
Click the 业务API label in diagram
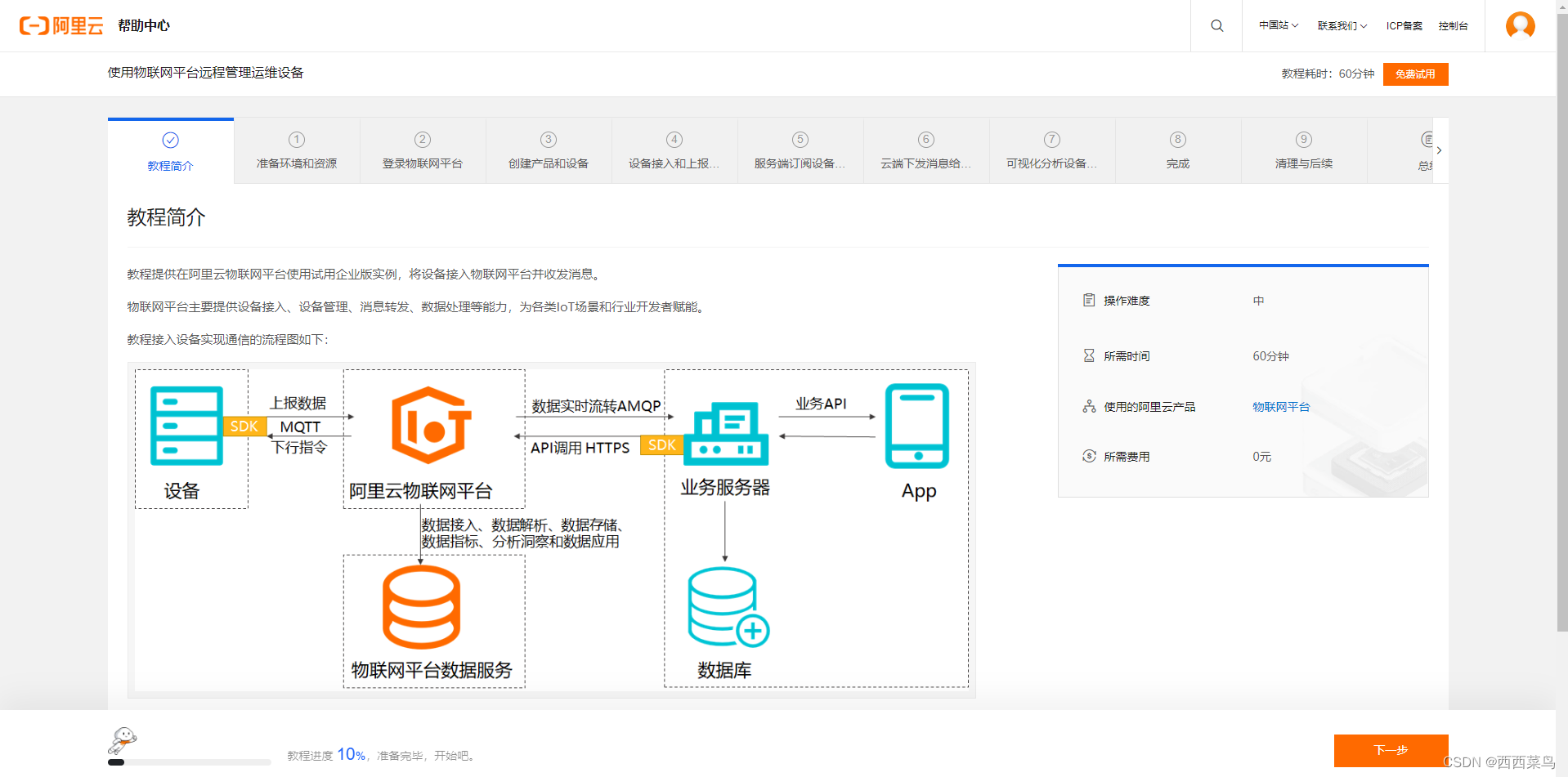click(821, 404)
